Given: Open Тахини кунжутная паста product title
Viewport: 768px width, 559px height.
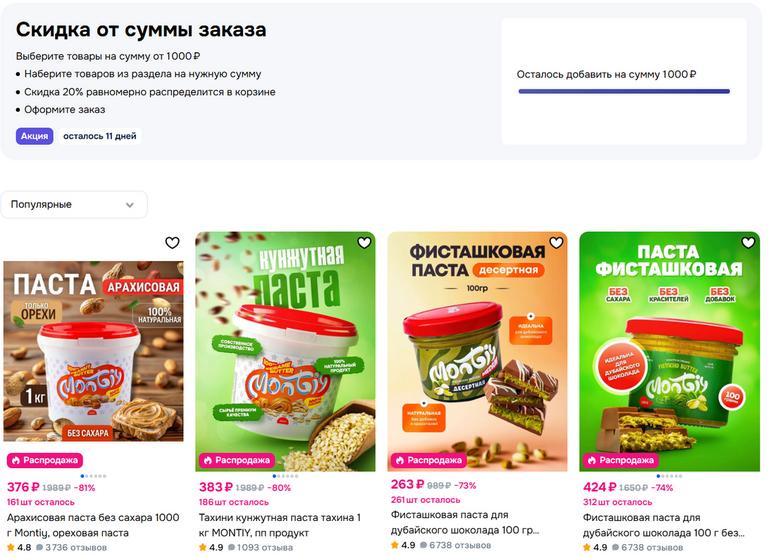Looking at the screenshot, I should [280, 525].
